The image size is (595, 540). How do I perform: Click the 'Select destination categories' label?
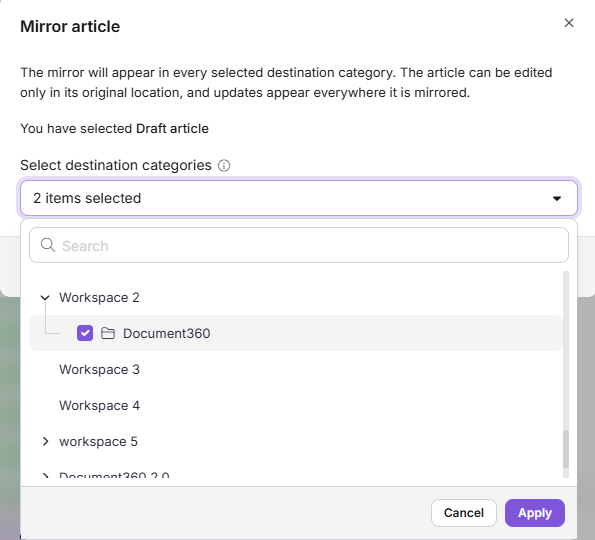coord(116,165)
